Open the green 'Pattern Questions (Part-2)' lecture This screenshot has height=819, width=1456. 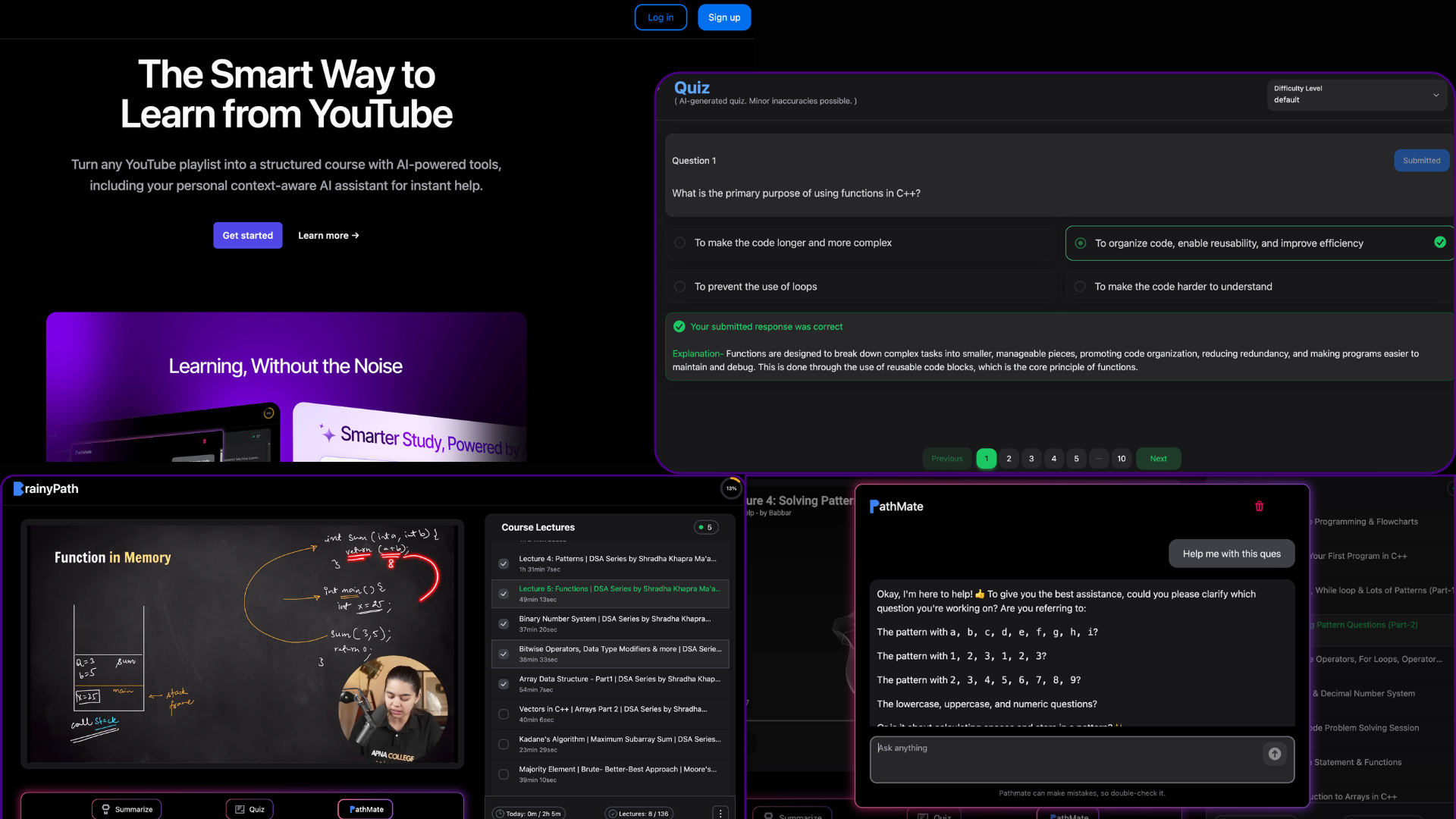pos(1366,625)
